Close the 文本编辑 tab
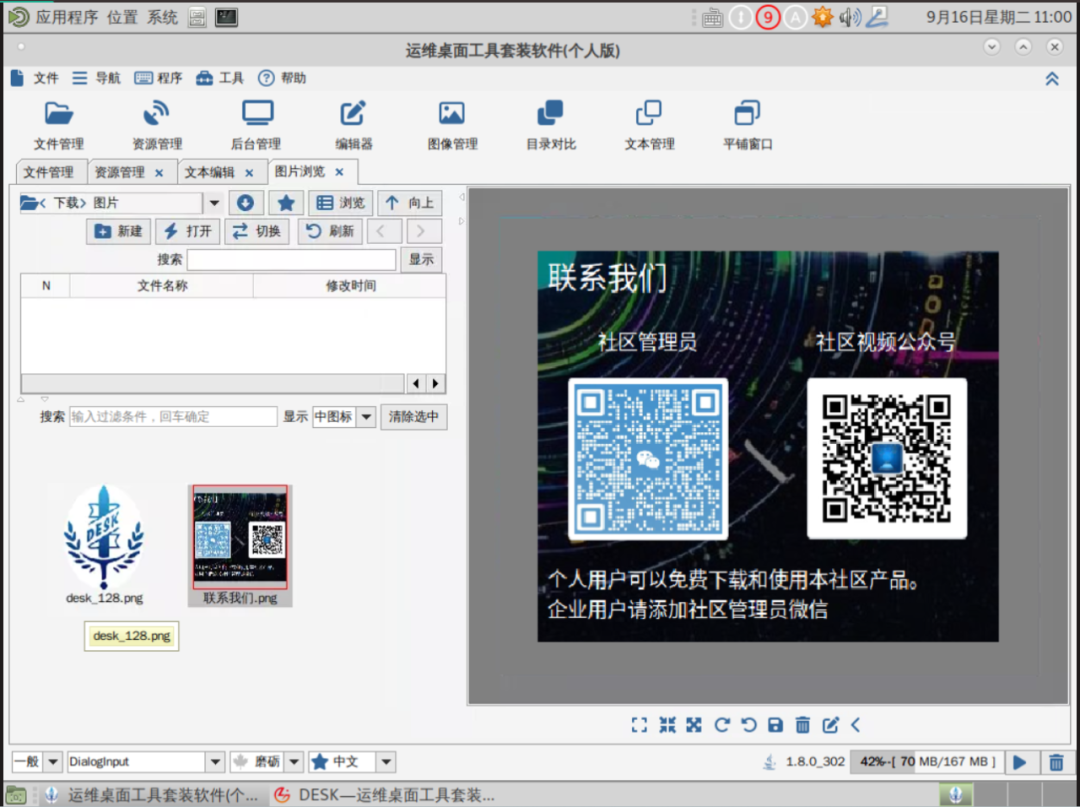 pos(249,173)
